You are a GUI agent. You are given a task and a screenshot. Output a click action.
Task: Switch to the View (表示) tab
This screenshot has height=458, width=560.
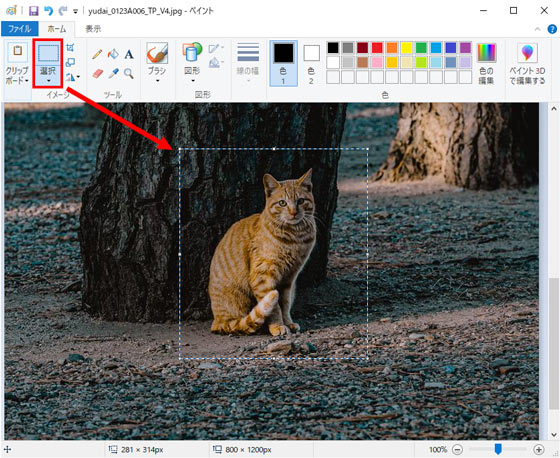pyautogui.click(x=93, y=29)
